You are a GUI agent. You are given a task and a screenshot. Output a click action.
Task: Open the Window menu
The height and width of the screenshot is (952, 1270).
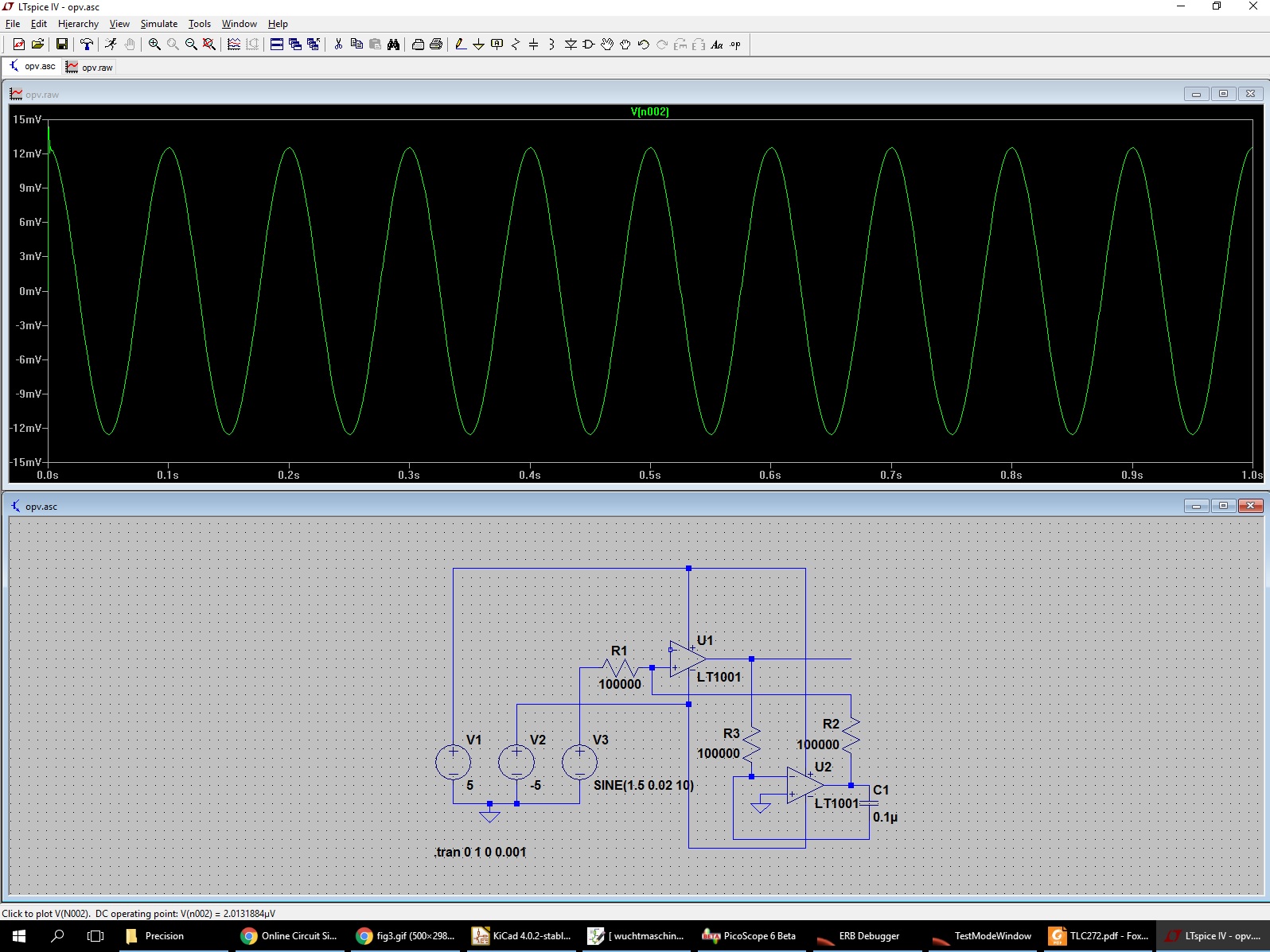point(239,24)
